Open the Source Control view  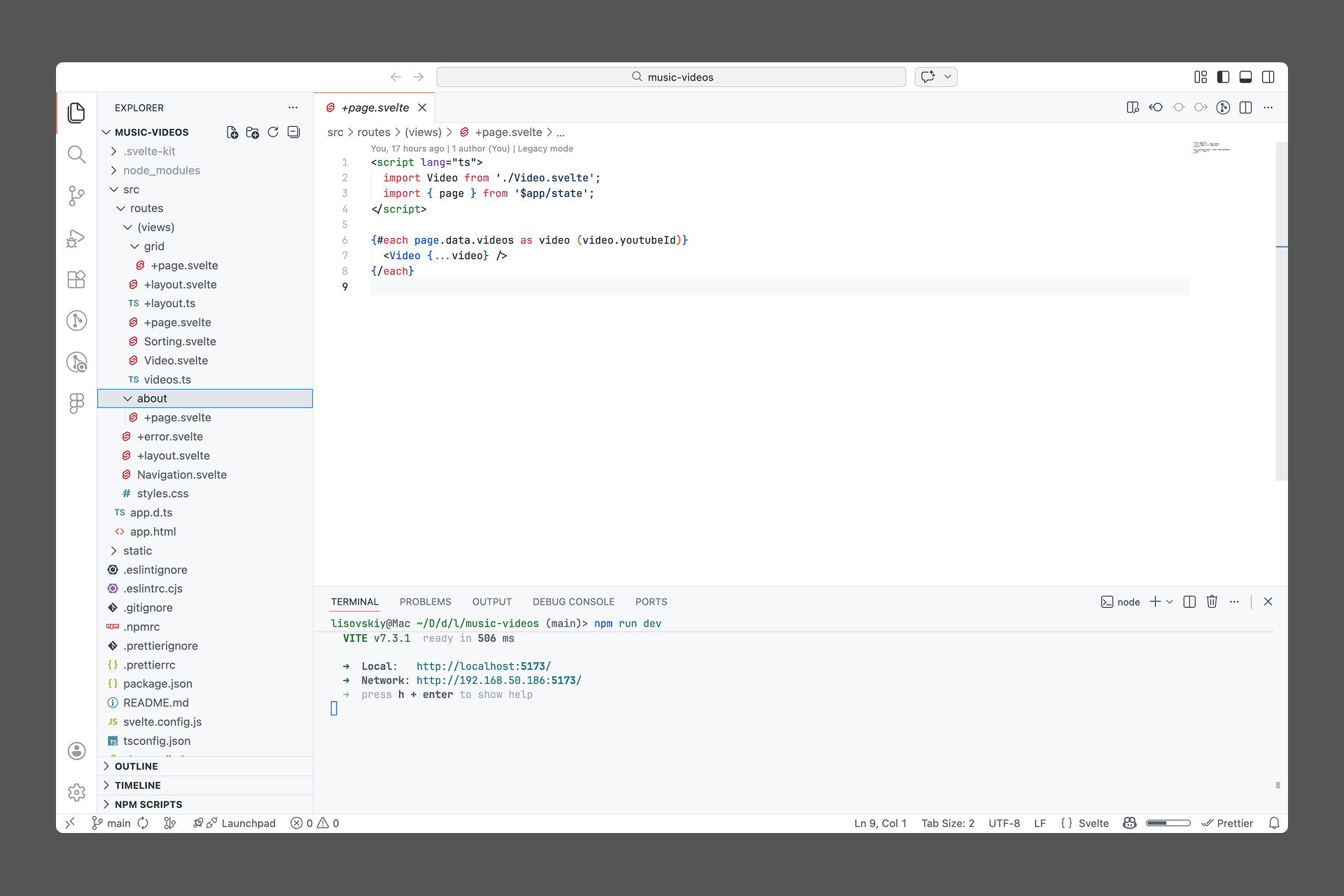pos(76,196)
